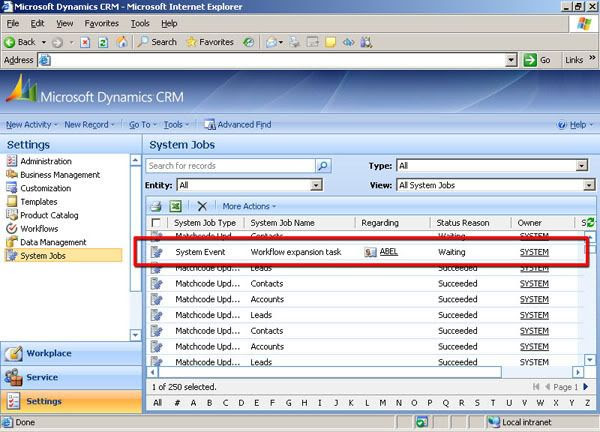Filter records by All in alphabet bar

(157, 403)
